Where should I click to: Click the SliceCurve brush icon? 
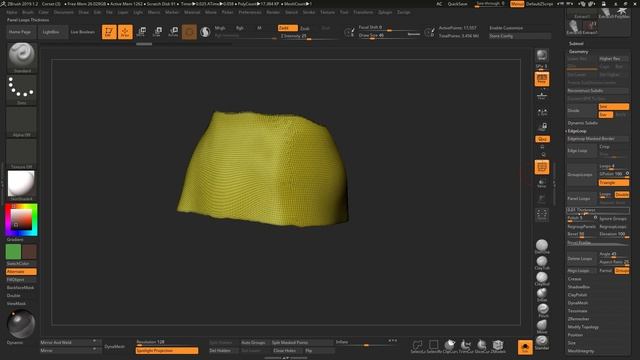click(482, 346)
